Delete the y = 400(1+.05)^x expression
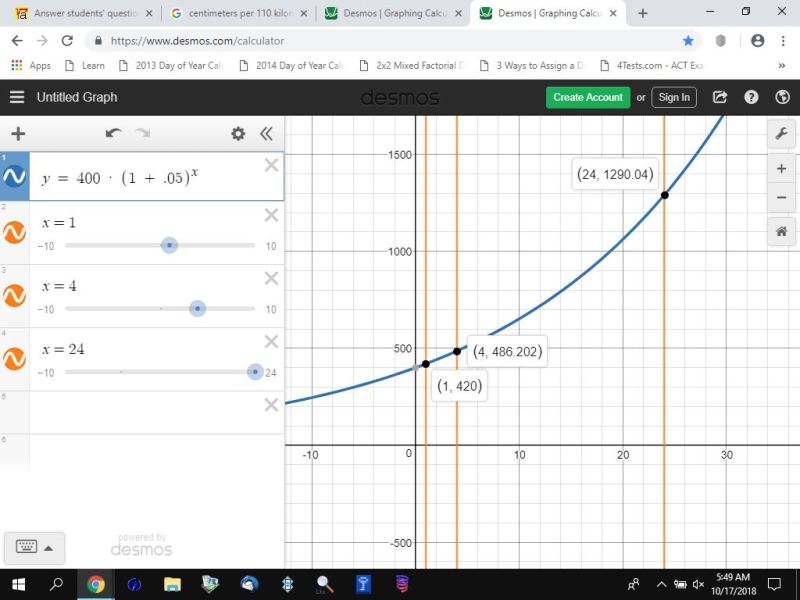Image resolution: width=800 pixels, height=600 pixels. pyautogui.click(x=271, y=165)
